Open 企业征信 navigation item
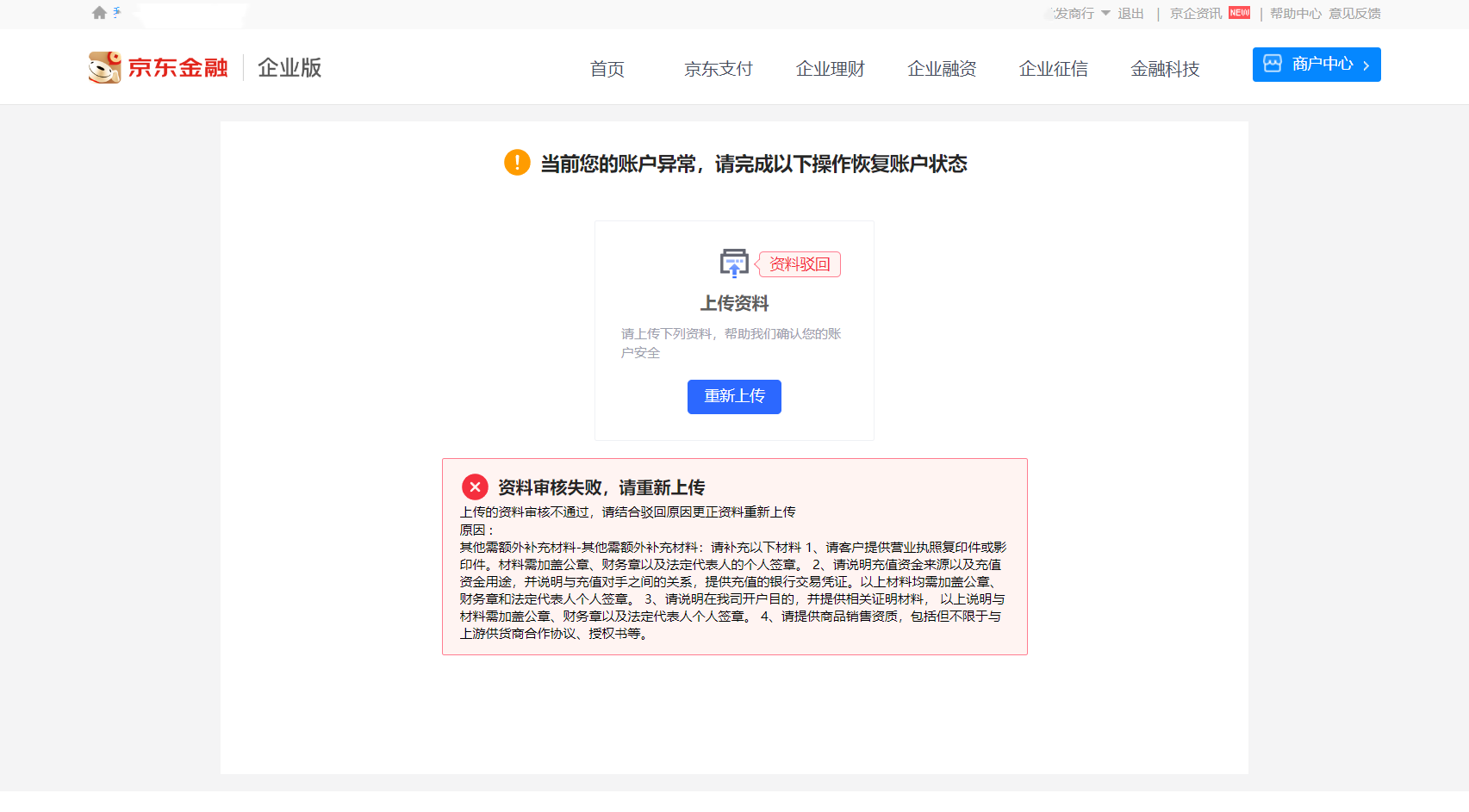 coord(1053,69)
